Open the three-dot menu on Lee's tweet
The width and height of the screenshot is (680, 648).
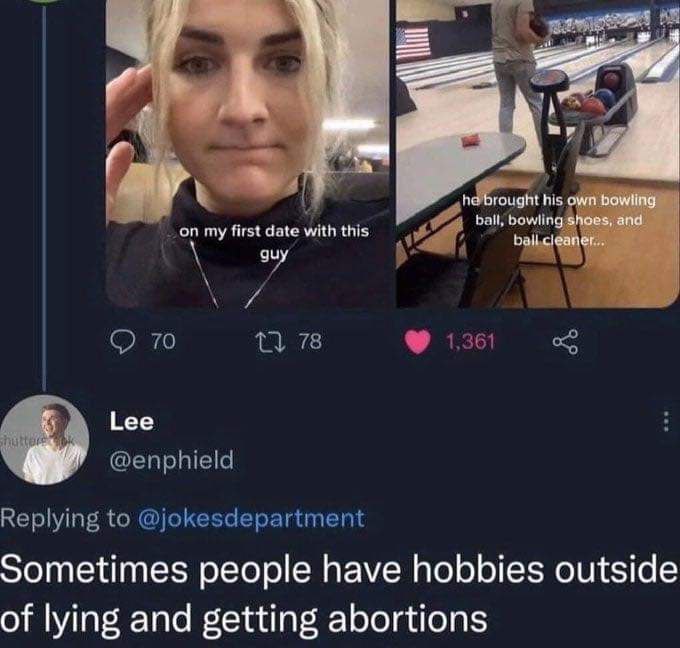coord(666,421)
